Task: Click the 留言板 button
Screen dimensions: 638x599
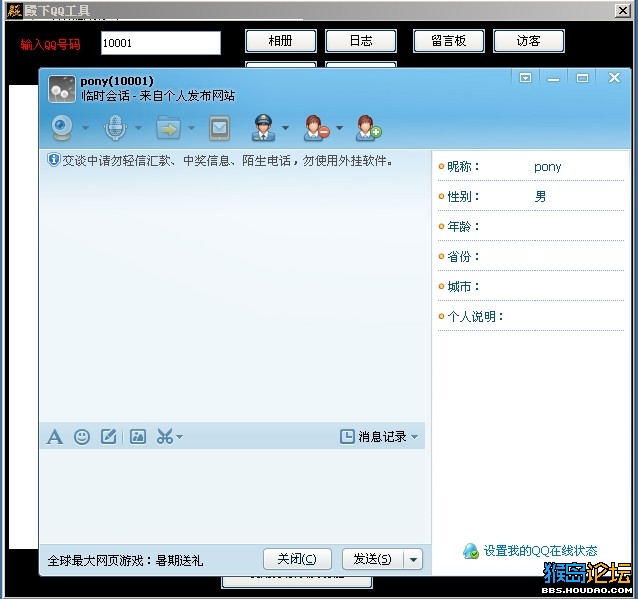Action: [x=449, y=41]
